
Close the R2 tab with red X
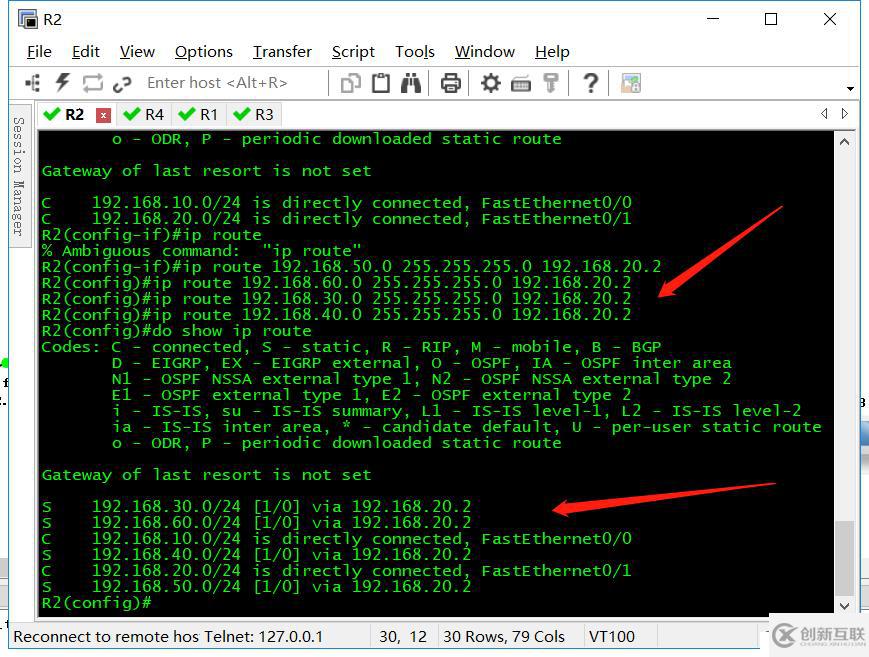103,115
